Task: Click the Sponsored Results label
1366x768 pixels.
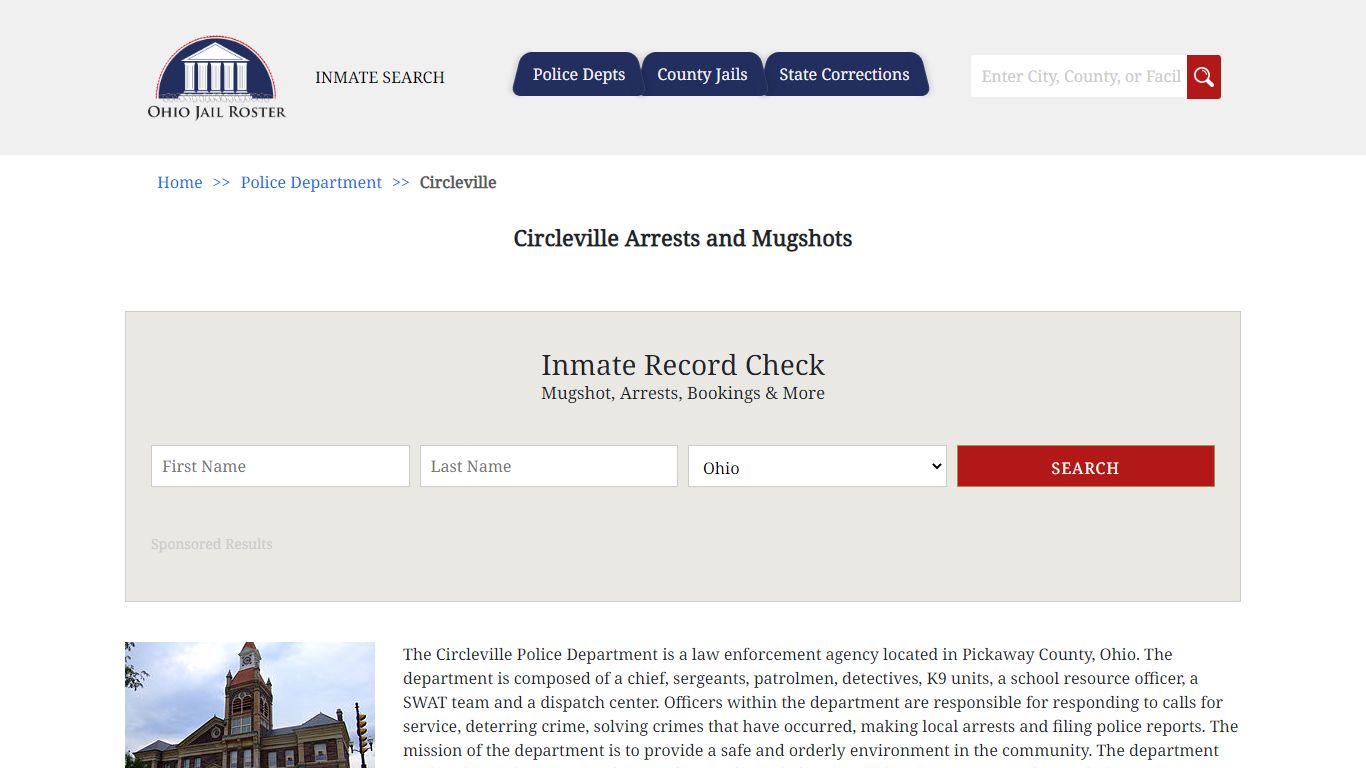Action: click(x=212, y=544)
